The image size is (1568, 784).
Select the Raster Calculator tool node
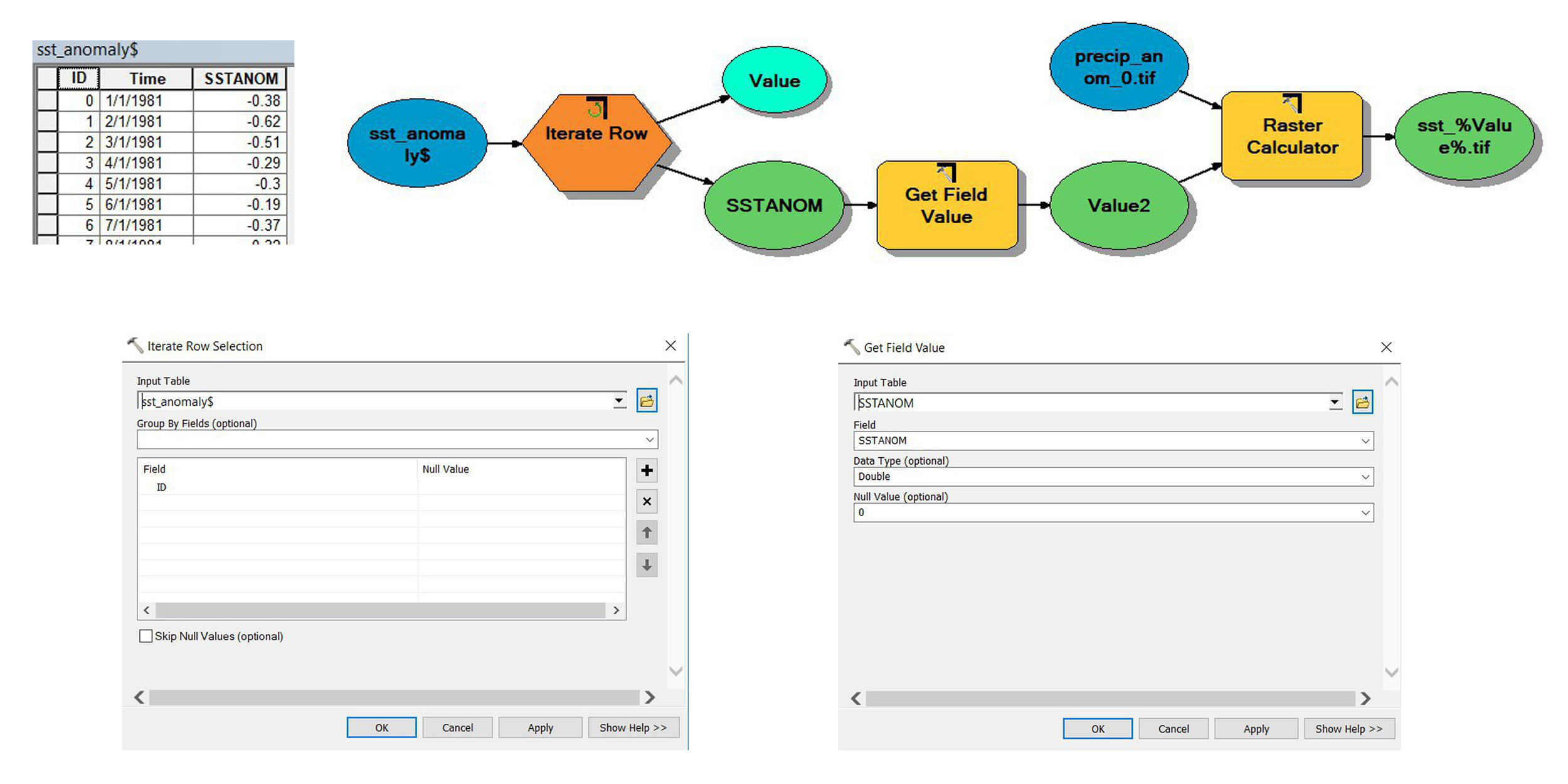tap(1292, 136)
